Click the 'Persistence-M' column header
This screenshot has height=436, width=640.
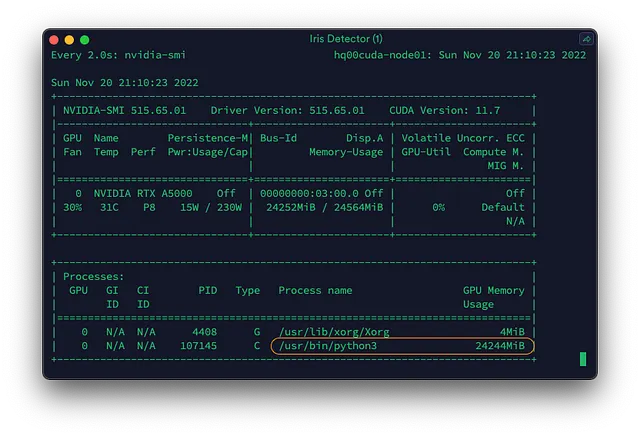[x=208, y=138]
